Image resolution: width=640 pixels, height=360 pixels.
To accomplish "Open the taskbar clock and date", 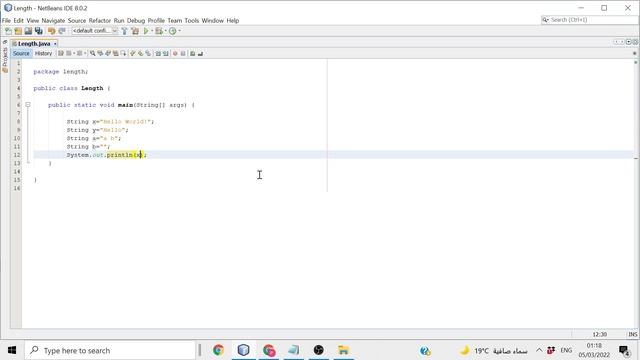I will click(x=594, y=350).
